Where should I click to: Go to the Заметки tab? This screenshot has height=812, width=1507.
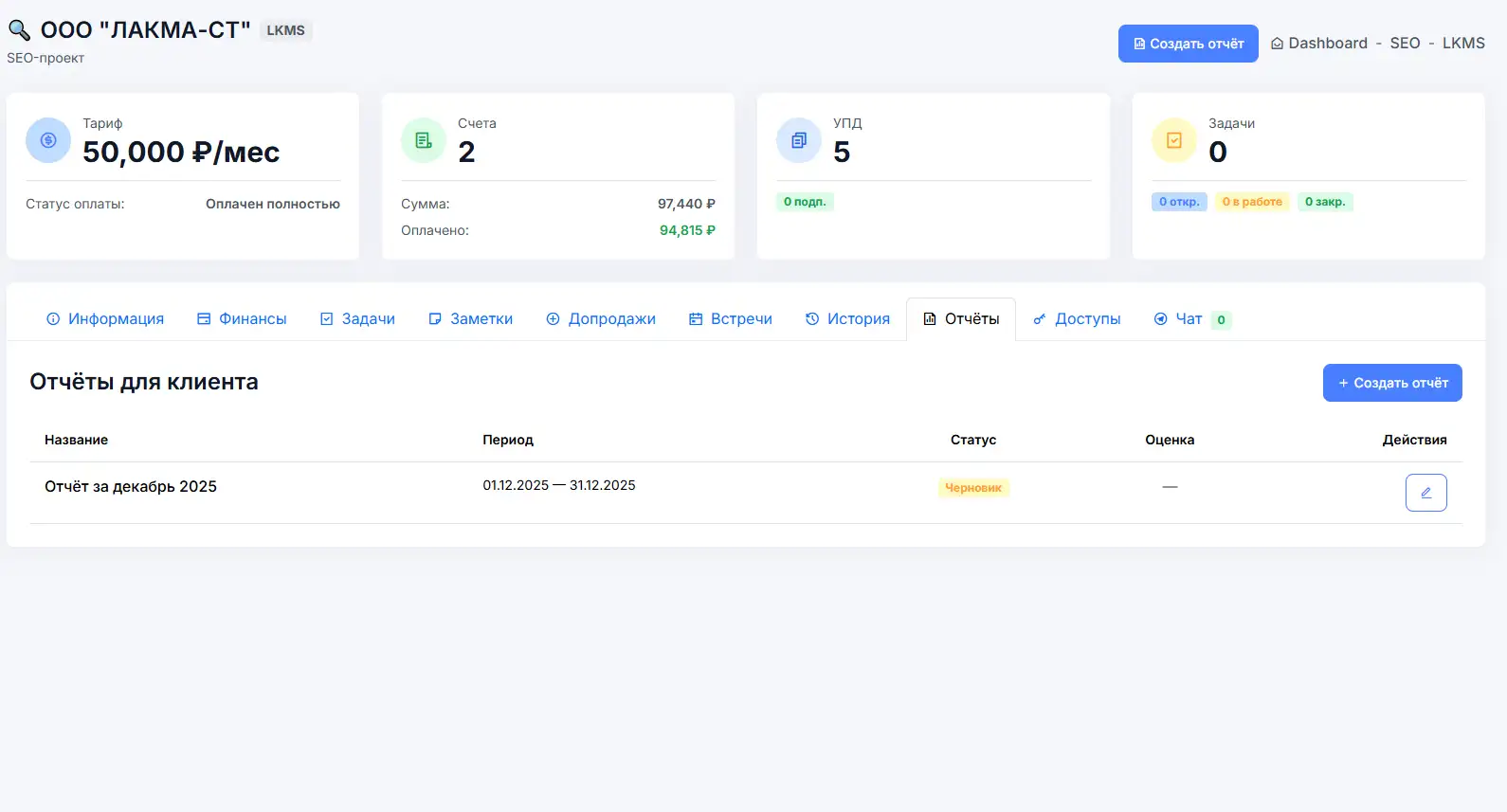tap(470, 319)
